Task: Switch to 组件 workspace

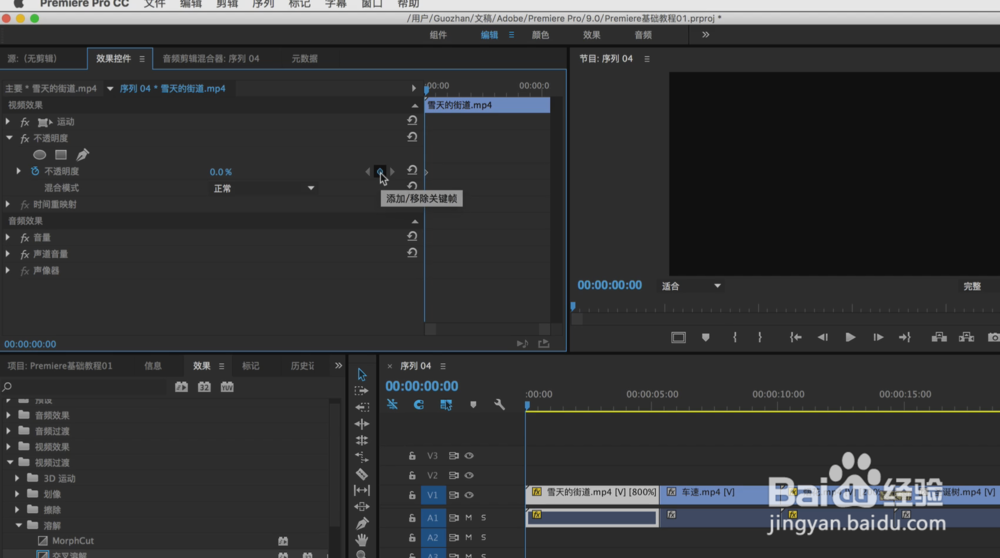Action: (438, 35)
